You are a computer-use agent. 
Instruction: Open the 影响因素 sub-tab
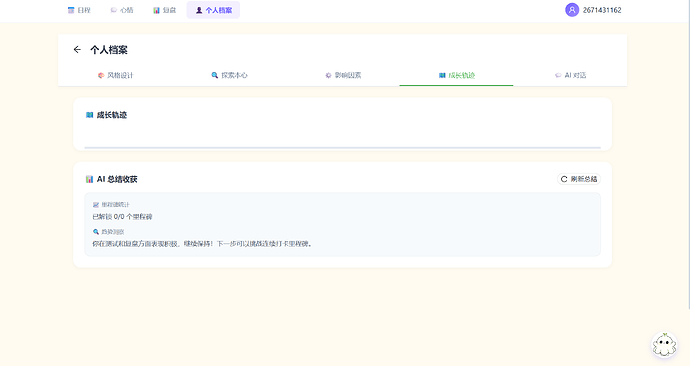343,75
